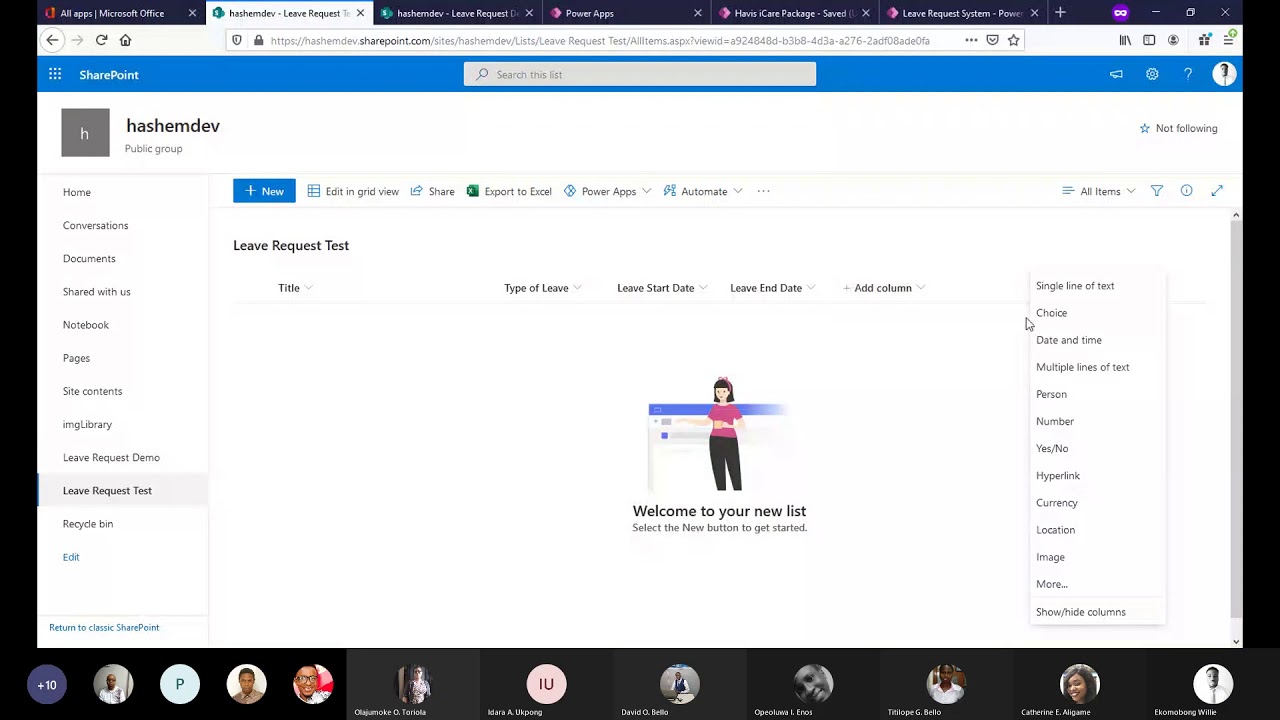Click the +10 more participants bubble
The width and height of the screenshot is (1280, 720).
tap(47, 685)
